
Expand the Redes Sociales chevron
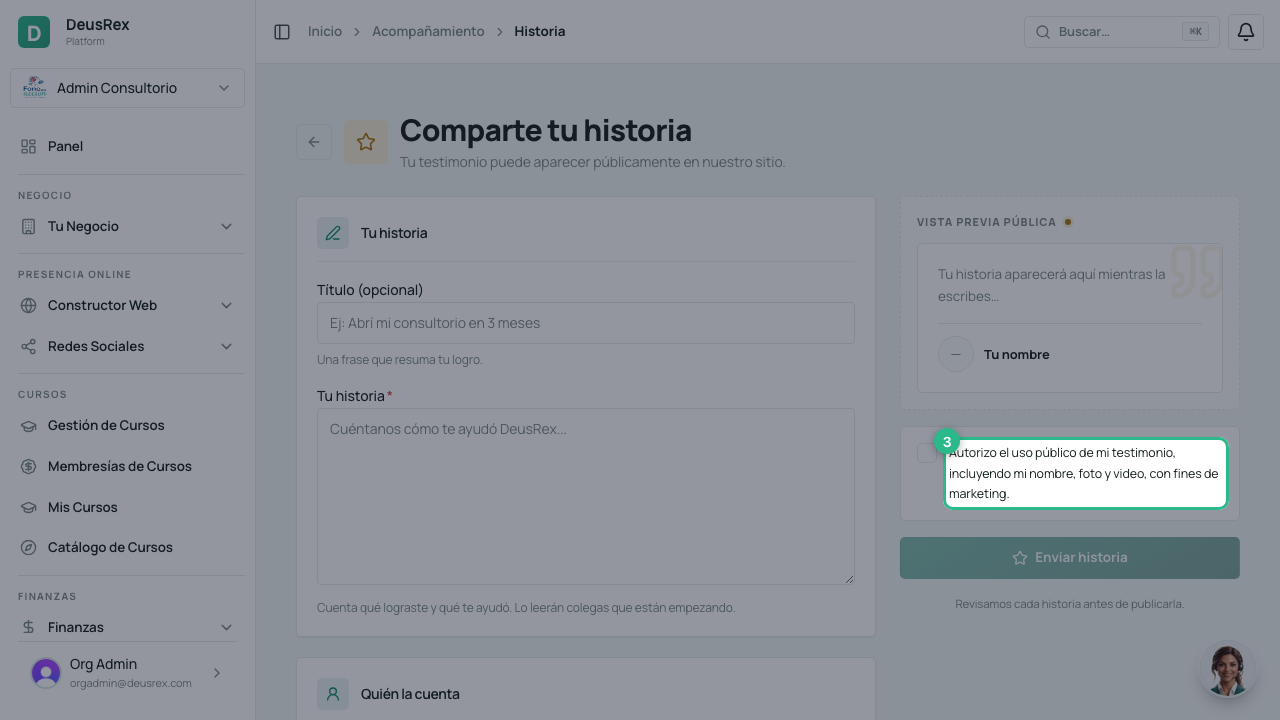226,346
